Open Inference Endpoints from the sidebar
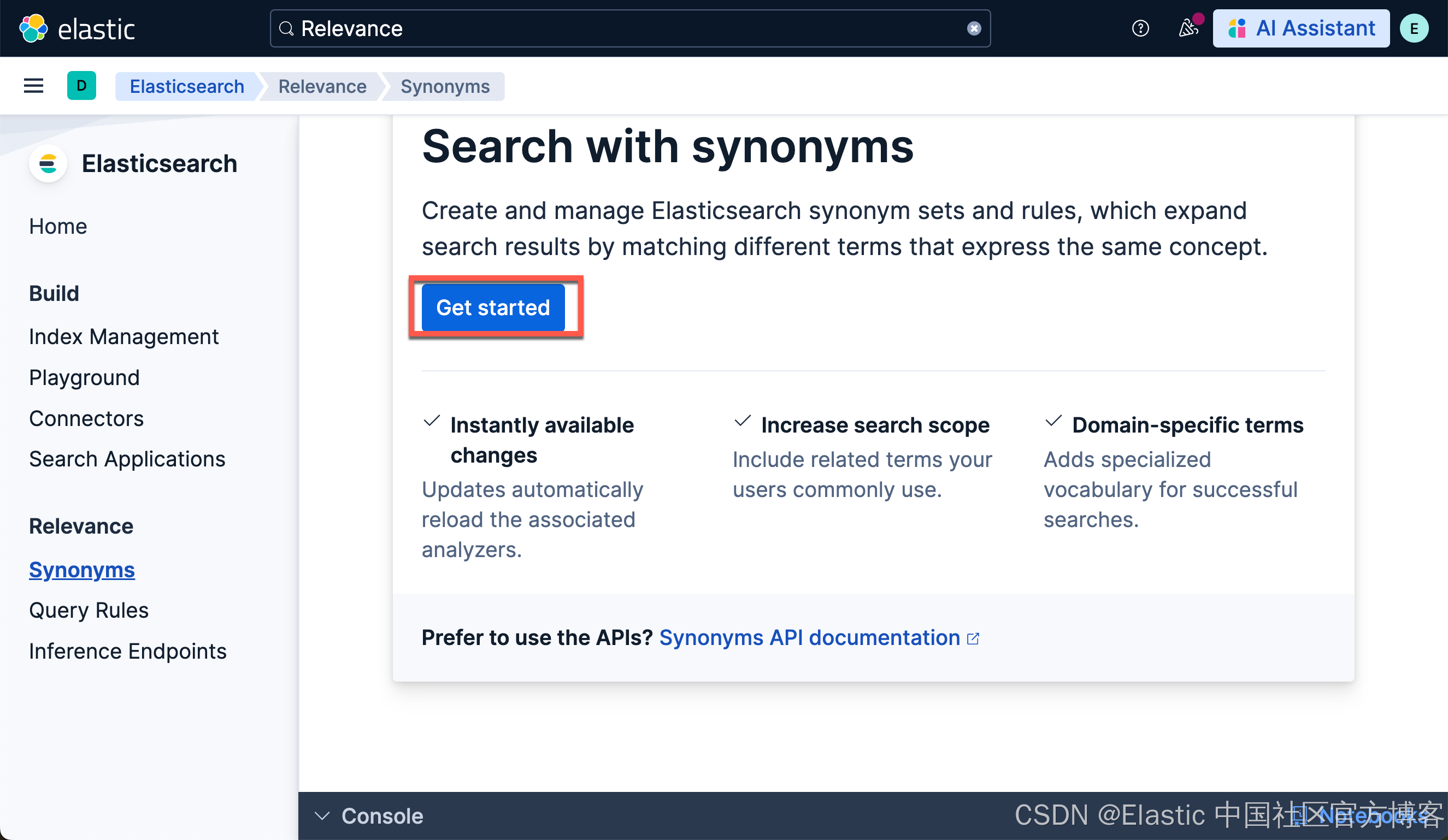Screen dimensions: 1448x840 tap(127, 650)
